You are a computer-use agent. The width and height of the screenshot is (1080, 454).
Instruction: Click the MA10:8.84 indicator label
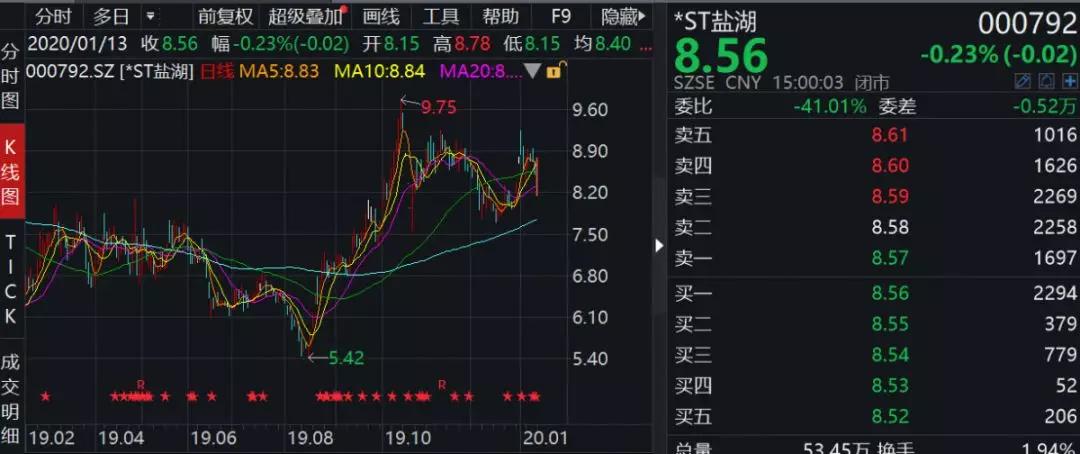pyautogui.click(x=380, y=70)
